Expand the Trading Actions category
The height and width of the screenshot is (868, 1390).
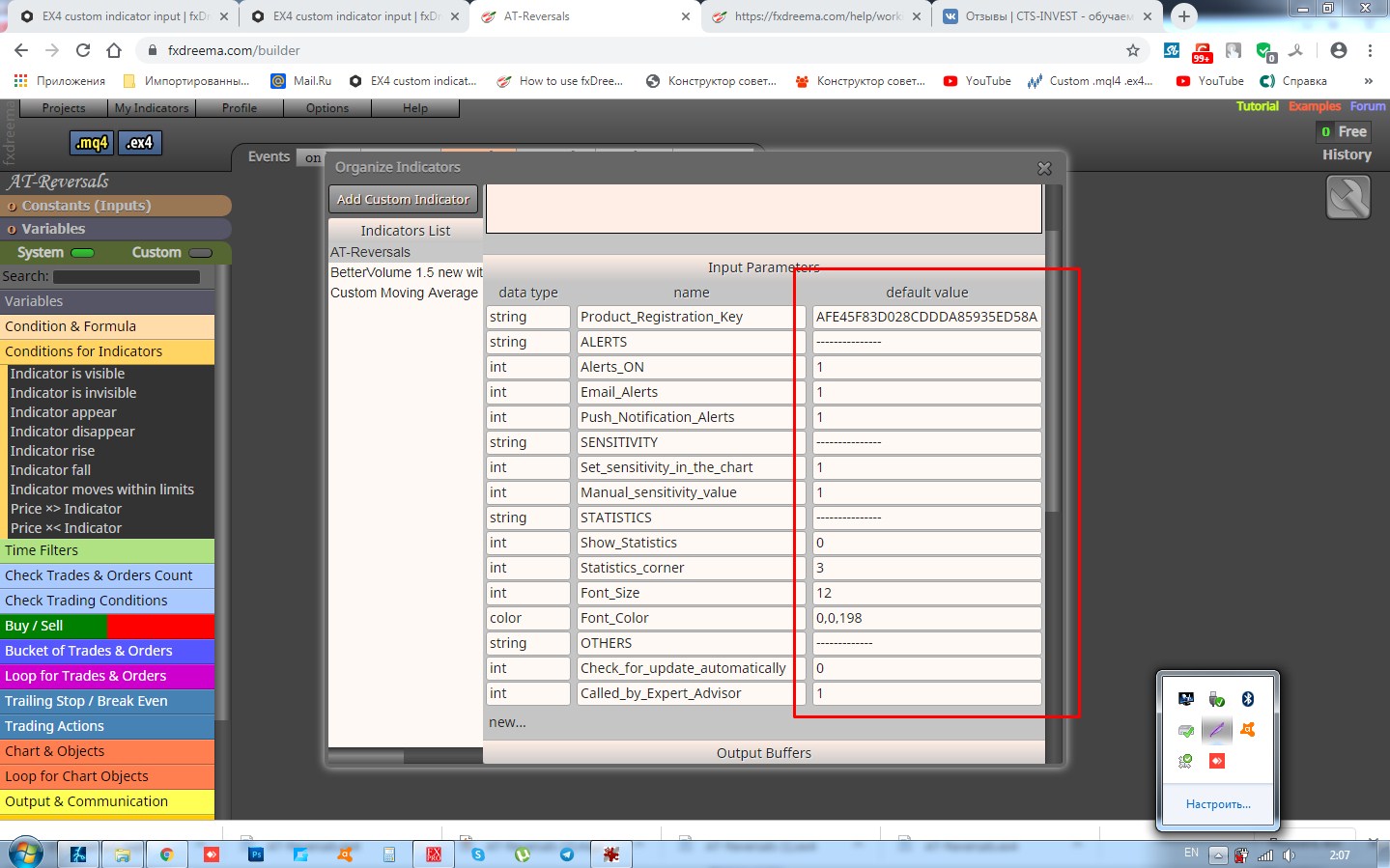107,726
